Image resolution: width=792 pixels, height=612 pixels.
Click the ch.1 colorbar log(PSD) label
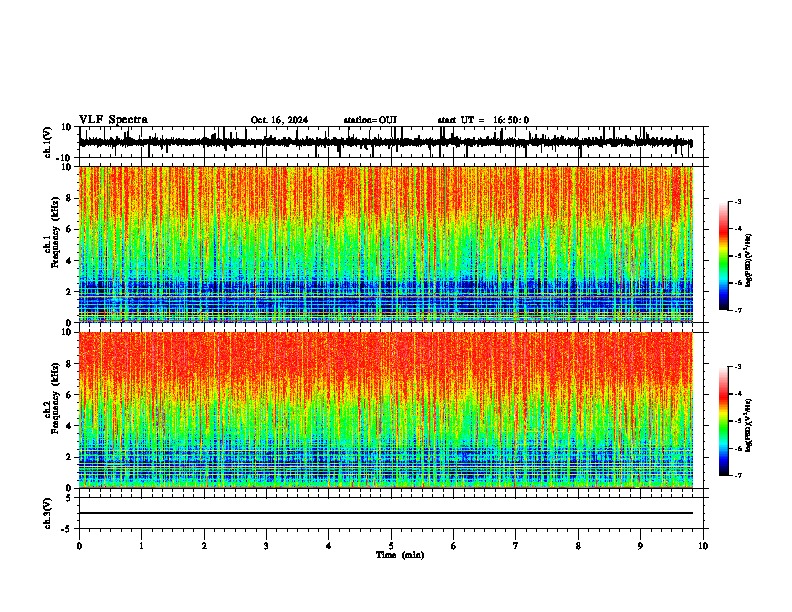click(748, 261)
